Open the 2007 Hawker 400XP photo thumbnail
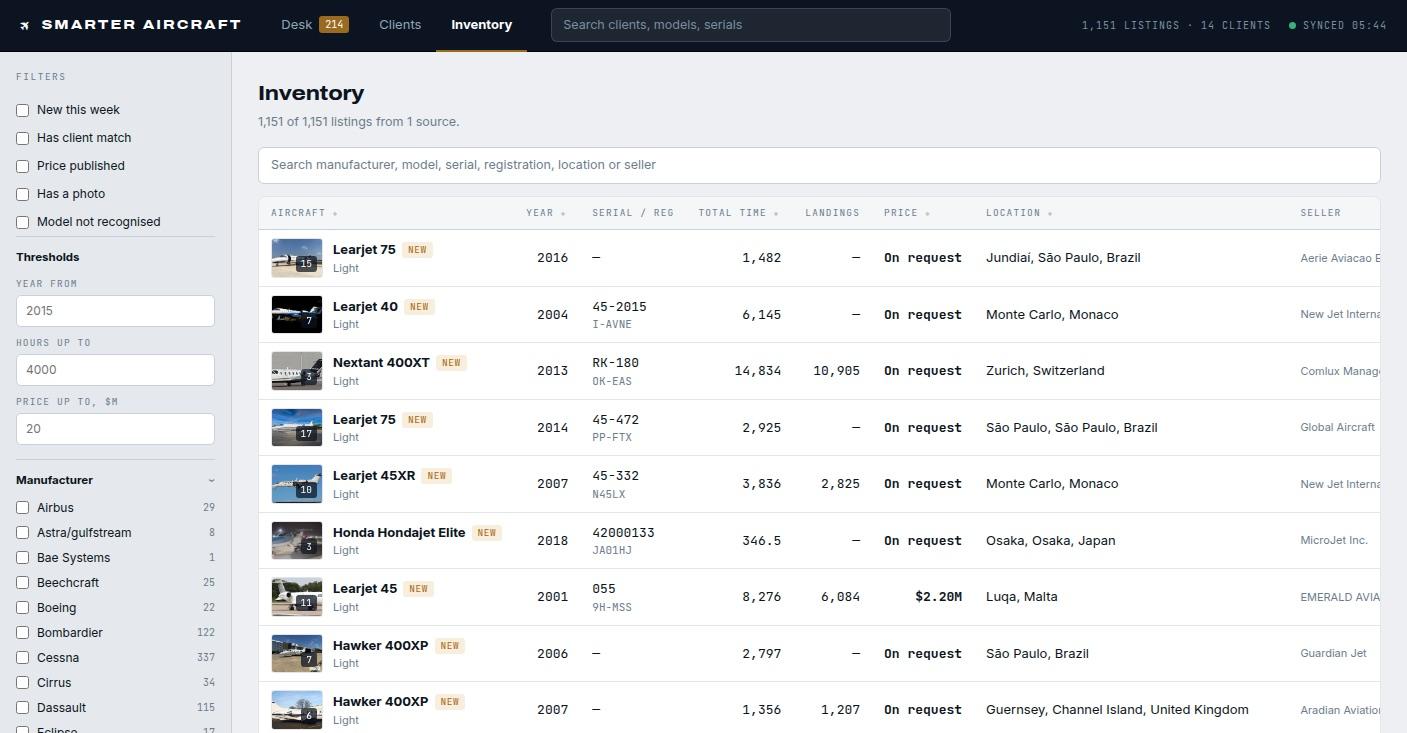 pos(297,710)
